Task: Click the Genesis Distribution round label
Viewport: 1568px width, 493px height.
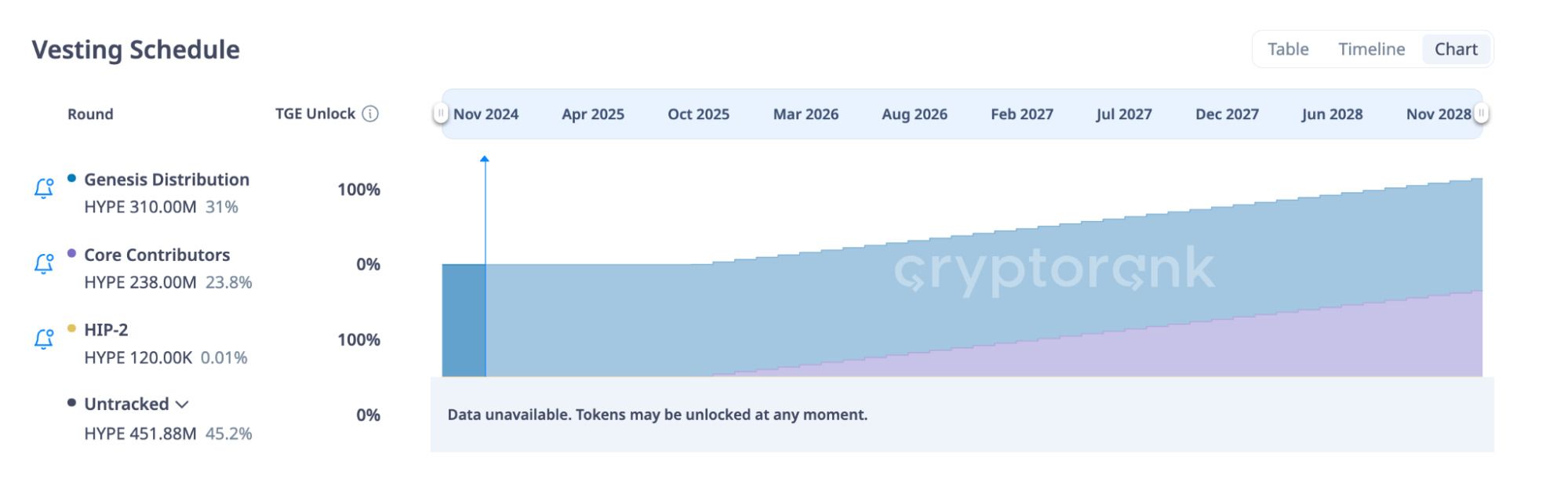Action: [x=166, y=179]
